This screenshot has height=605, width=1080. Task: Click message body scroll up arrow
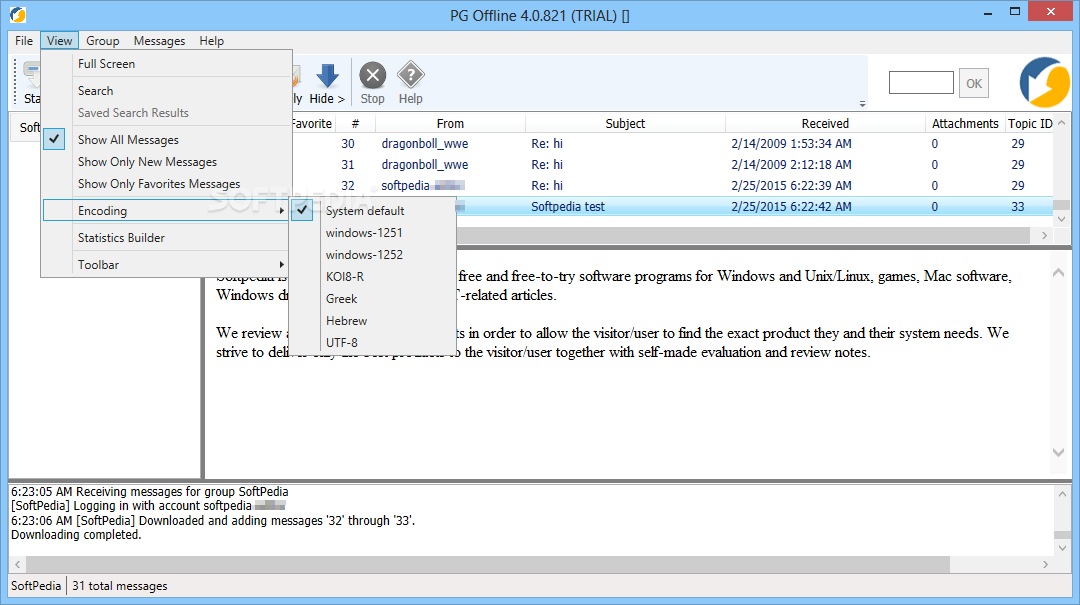click(1059, 272)
